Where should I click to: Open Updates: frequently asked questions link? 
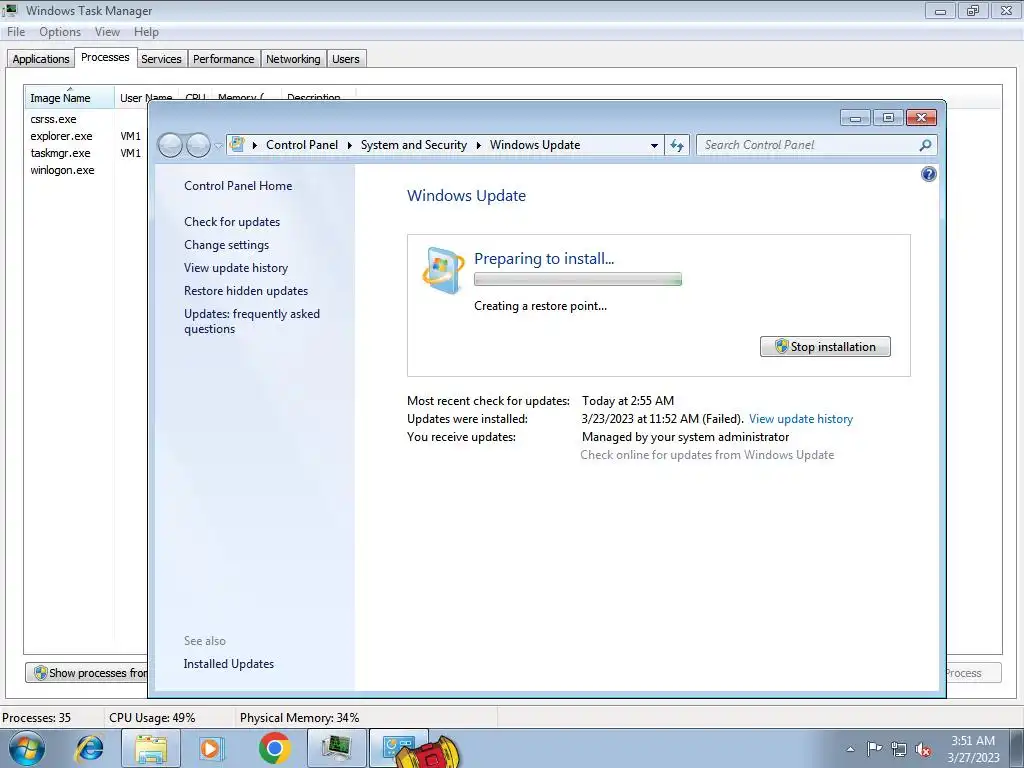pos(251,321)
